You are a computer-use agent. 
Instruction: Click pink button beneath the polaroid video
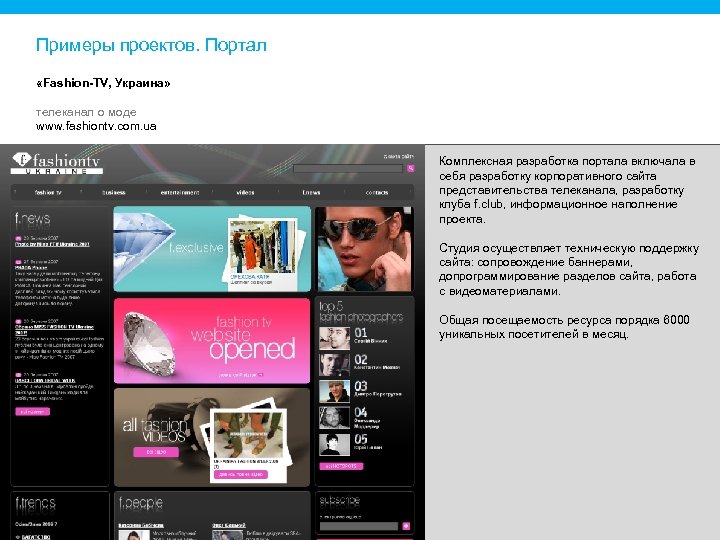coord(241,474)
